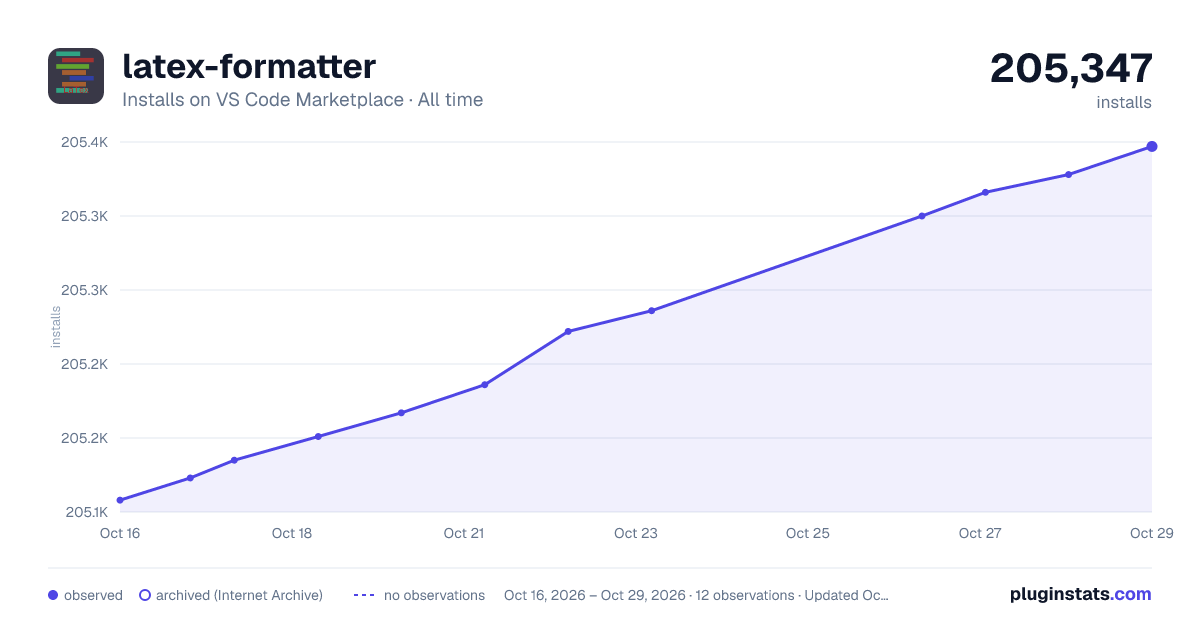
Task: Select the data point above Oct 27 label
Action: tap(985, 192)
